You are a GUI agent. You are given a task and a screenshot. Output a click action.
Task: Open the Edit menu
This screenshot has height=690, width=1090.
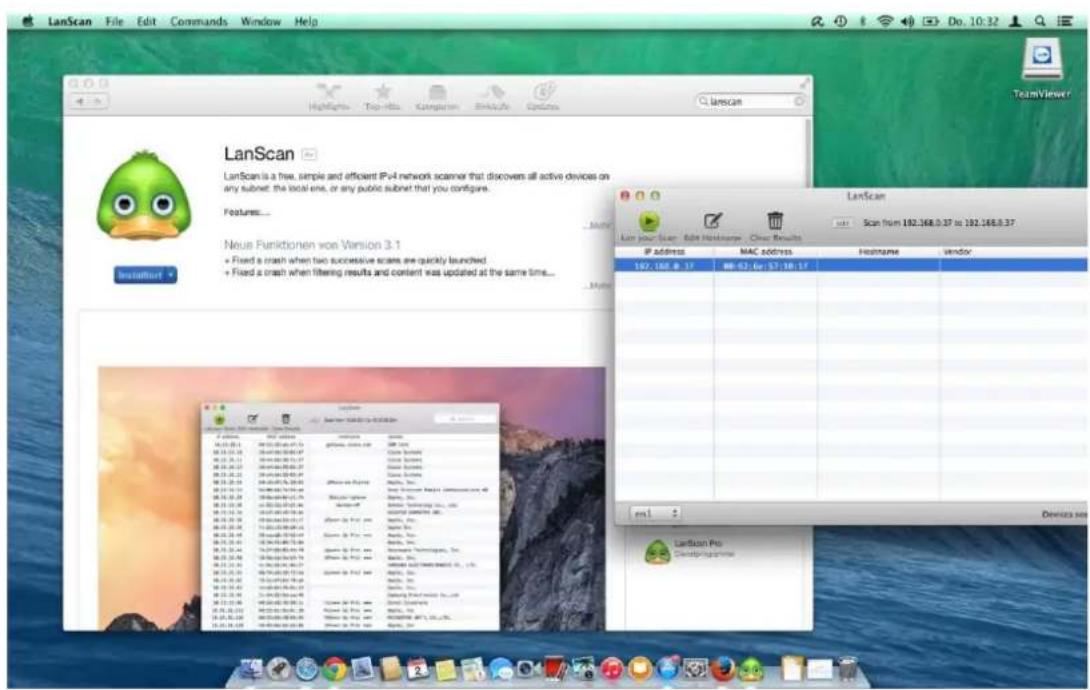147,22
